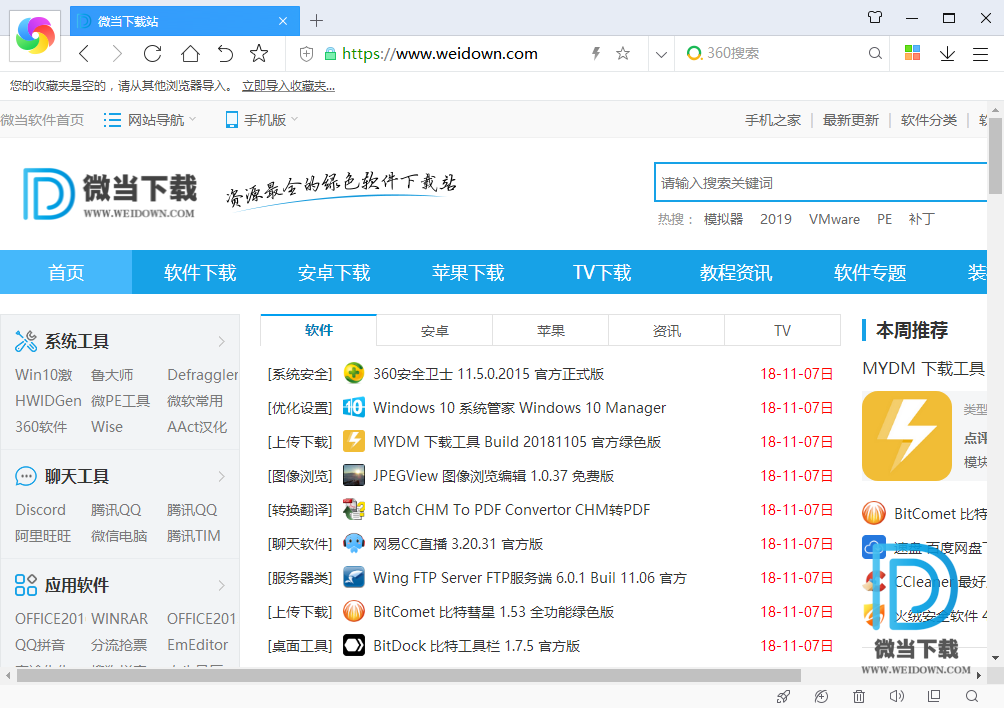Click the horizontal scrollbar thumb
The width and height of the screenshot is (1004, 708).
coord(409,675)
